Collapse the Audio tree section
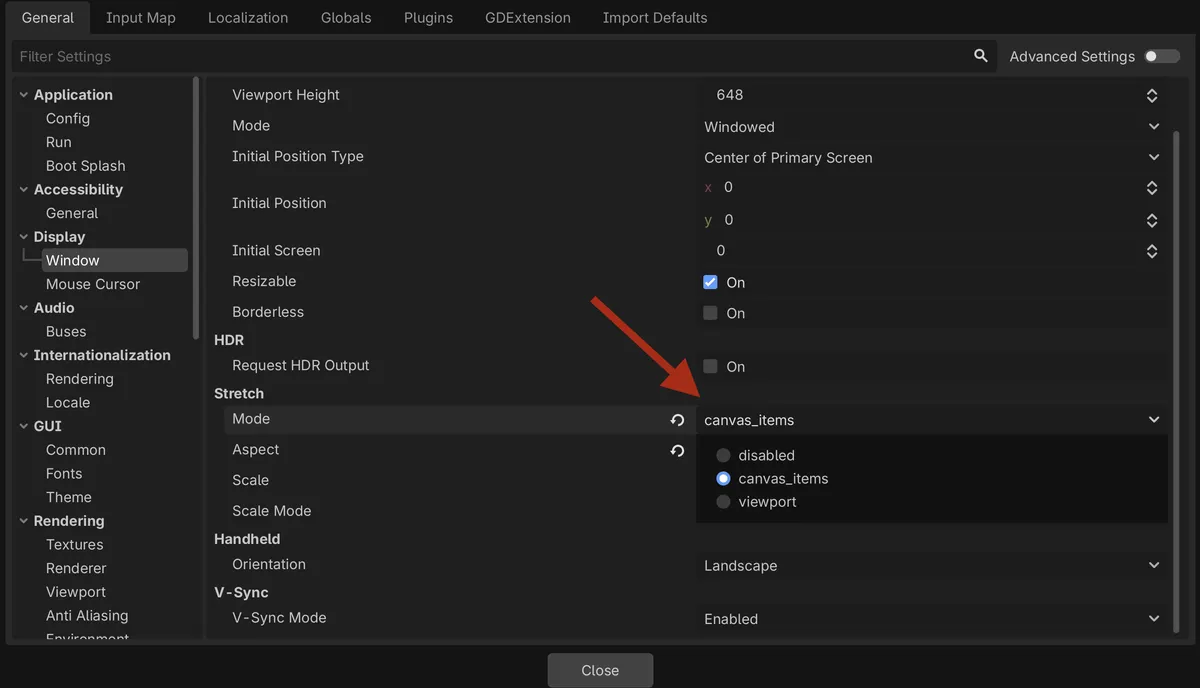Viewport: 1200px width, 688px height. [x=24, y=308]
